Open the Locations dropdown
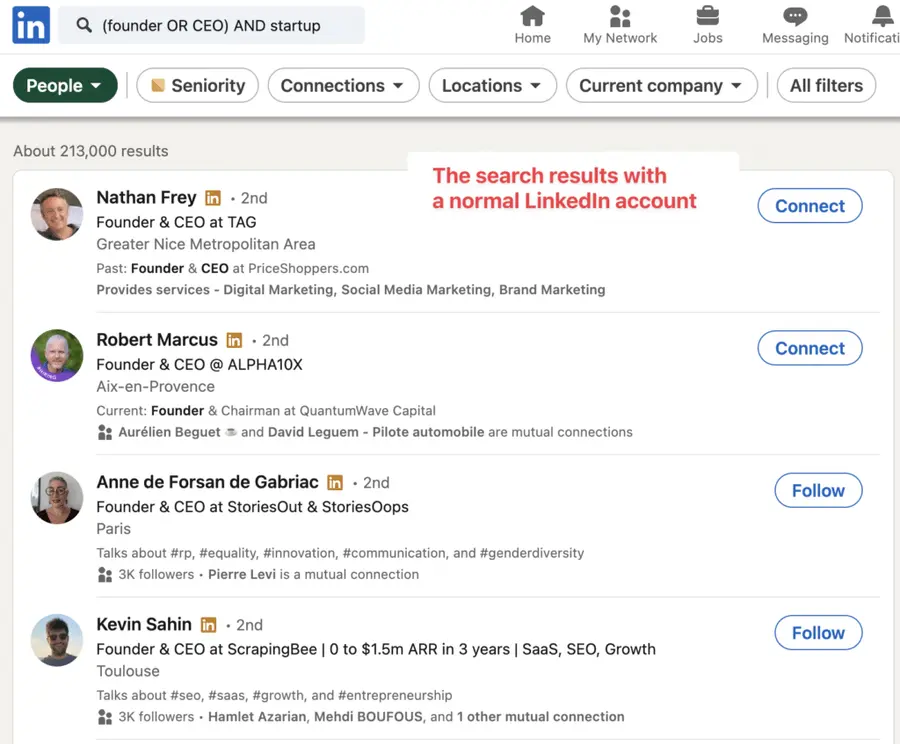Viewport: 900px width, 744px height. (492, 86)
